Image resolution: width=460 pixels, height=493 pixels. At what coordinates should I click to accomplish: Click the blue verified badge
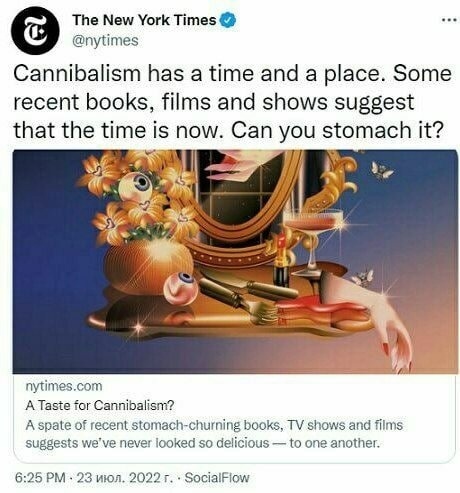coord(229,20)
